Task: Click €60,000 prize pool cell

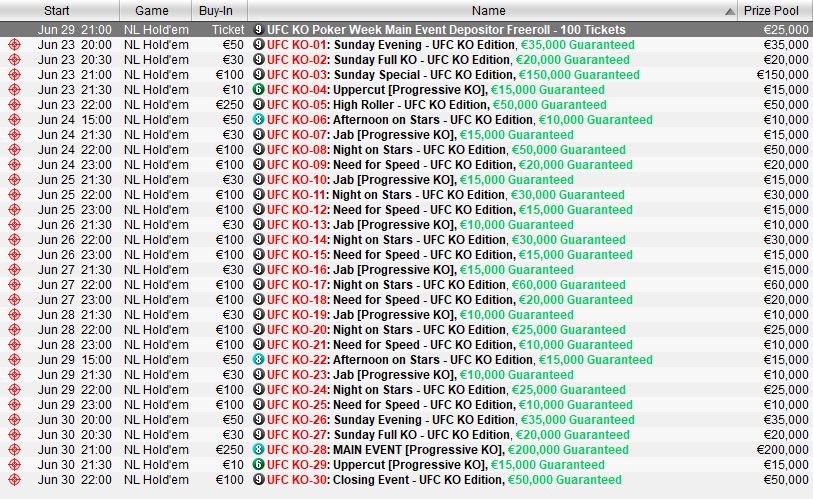Action: 786,285
